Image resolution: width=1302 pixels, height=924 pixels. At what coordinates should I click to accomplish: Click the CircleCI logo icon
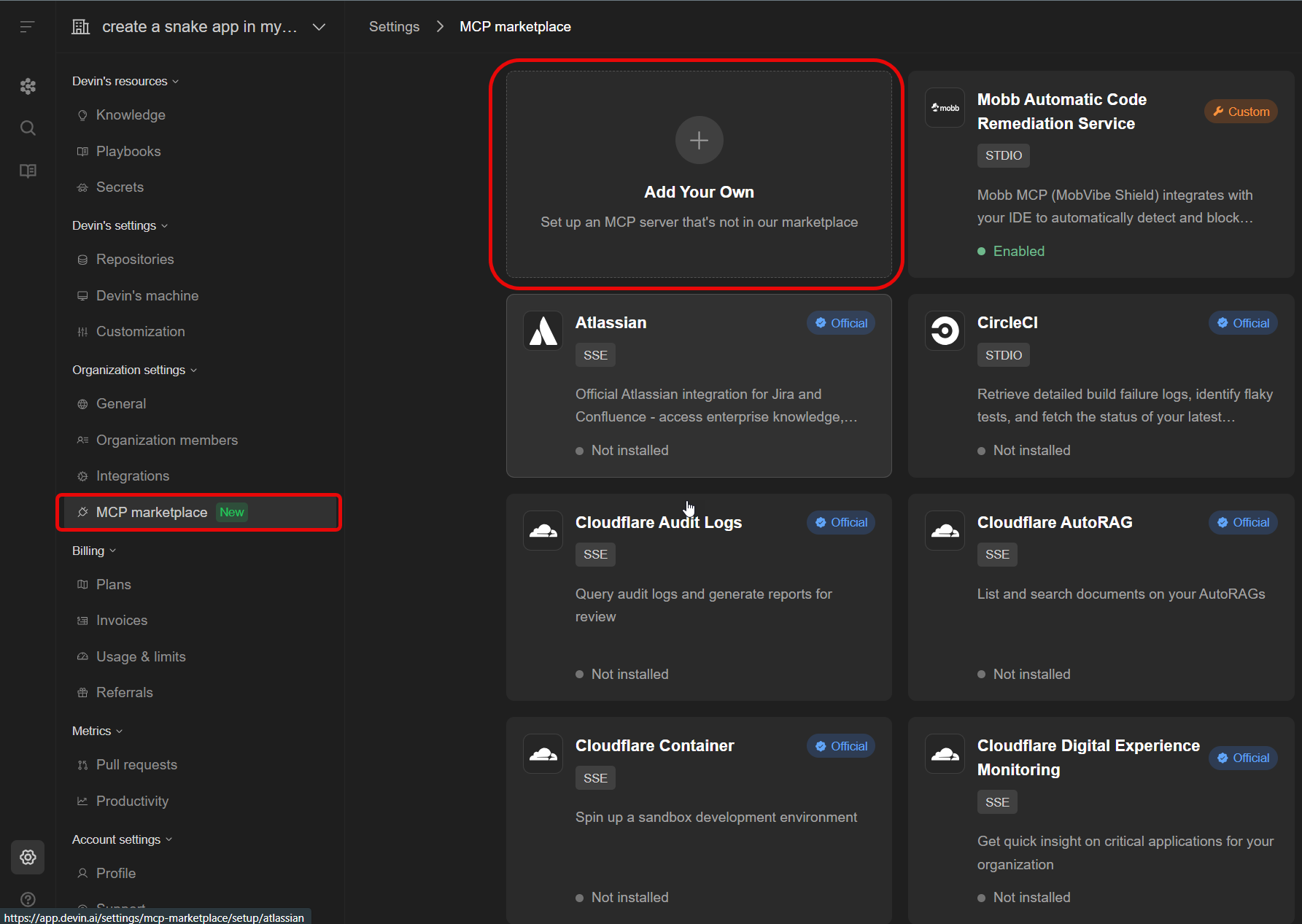(945, 331)
